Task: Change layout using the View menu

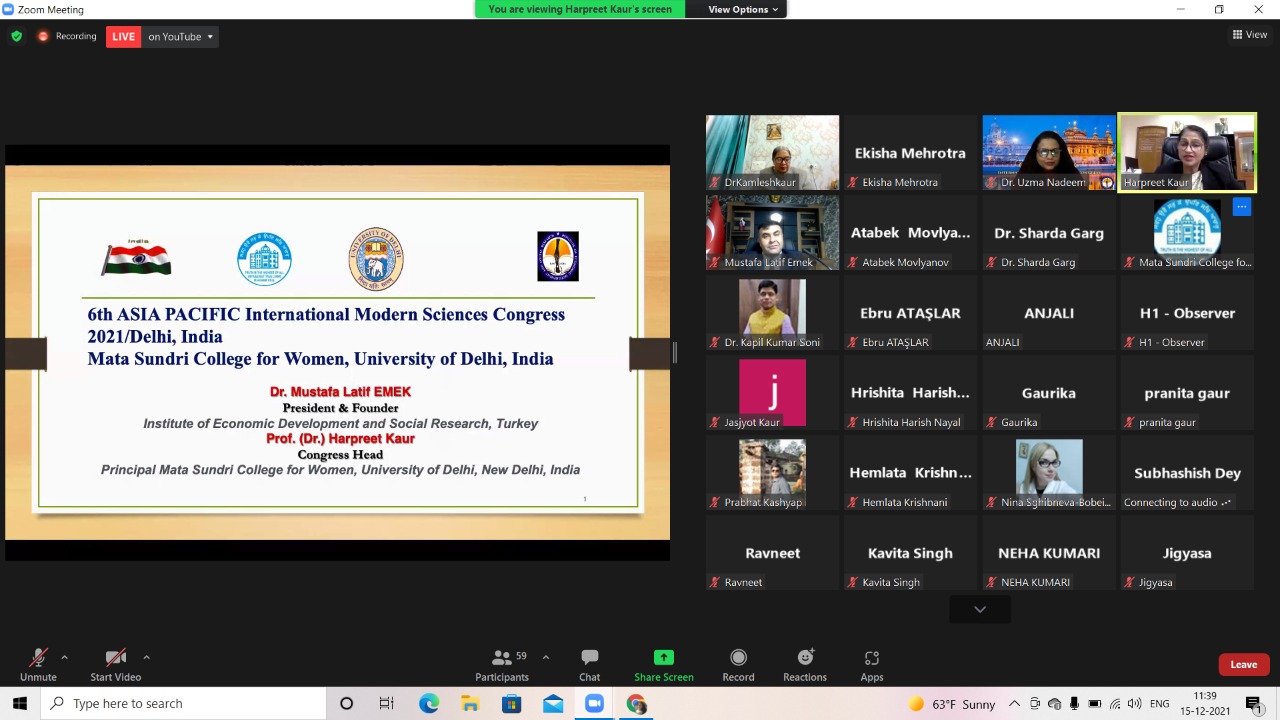Action: pos(1250,35)
